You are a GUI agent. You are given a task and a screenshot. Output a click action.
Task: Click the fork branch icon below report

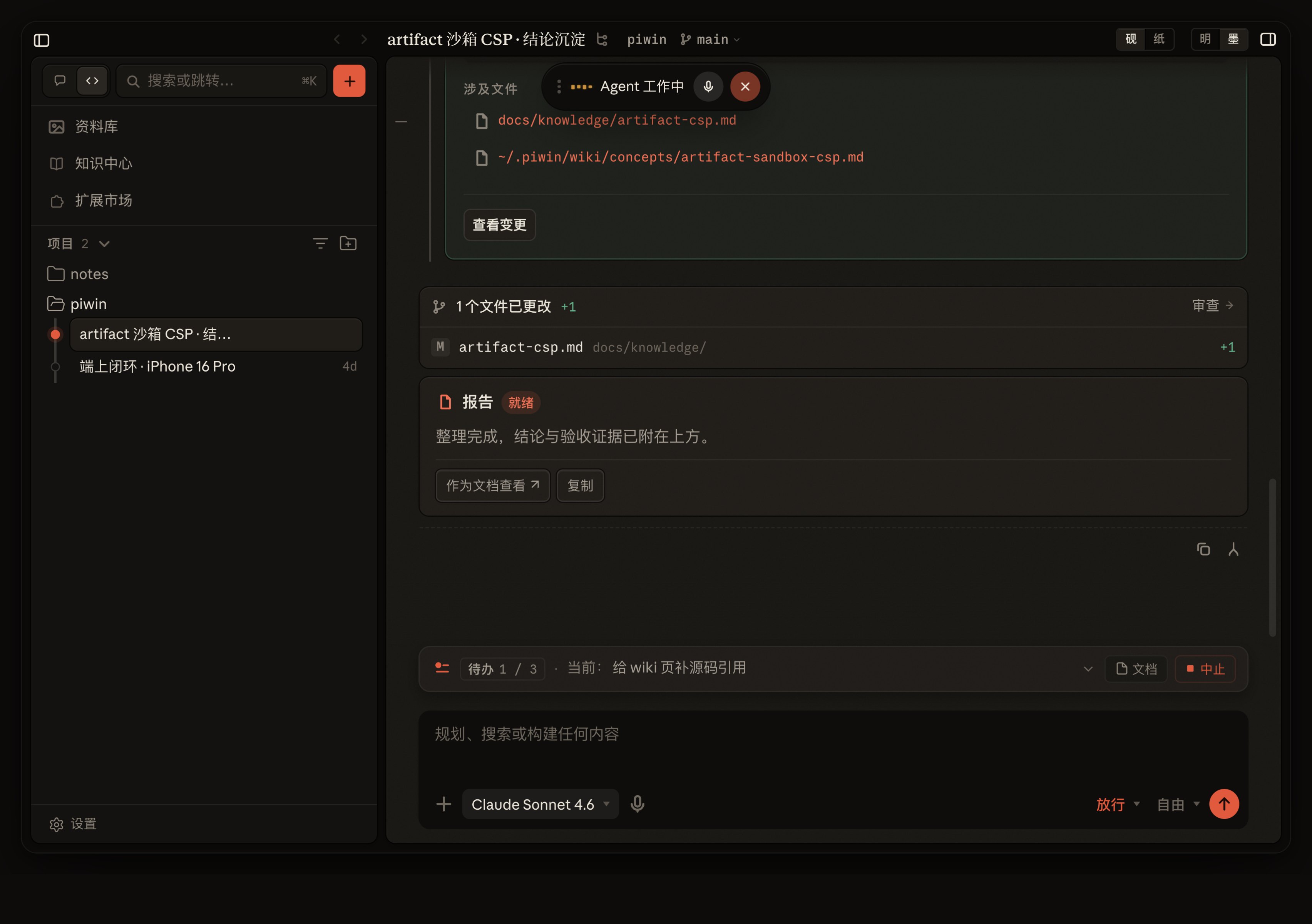1233,550
